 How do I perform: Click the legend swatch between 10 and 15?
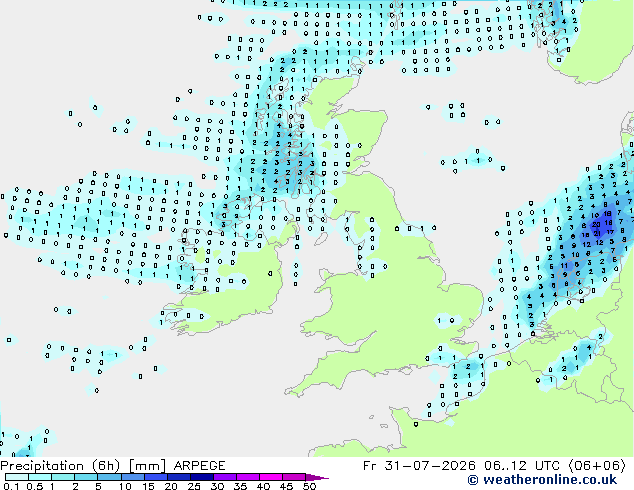[133, 477]
